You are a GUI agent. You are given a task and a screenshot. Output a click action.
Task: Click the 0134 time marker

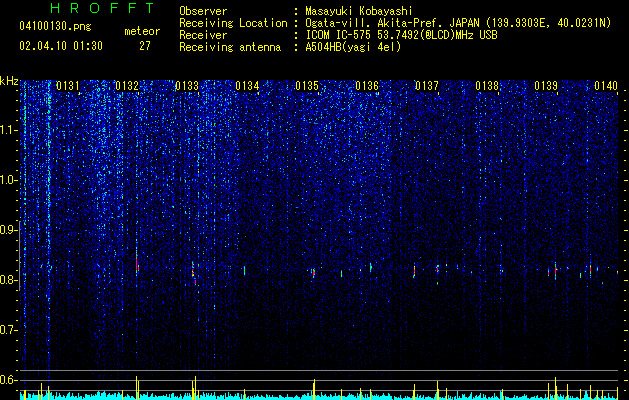coord(247,85)
